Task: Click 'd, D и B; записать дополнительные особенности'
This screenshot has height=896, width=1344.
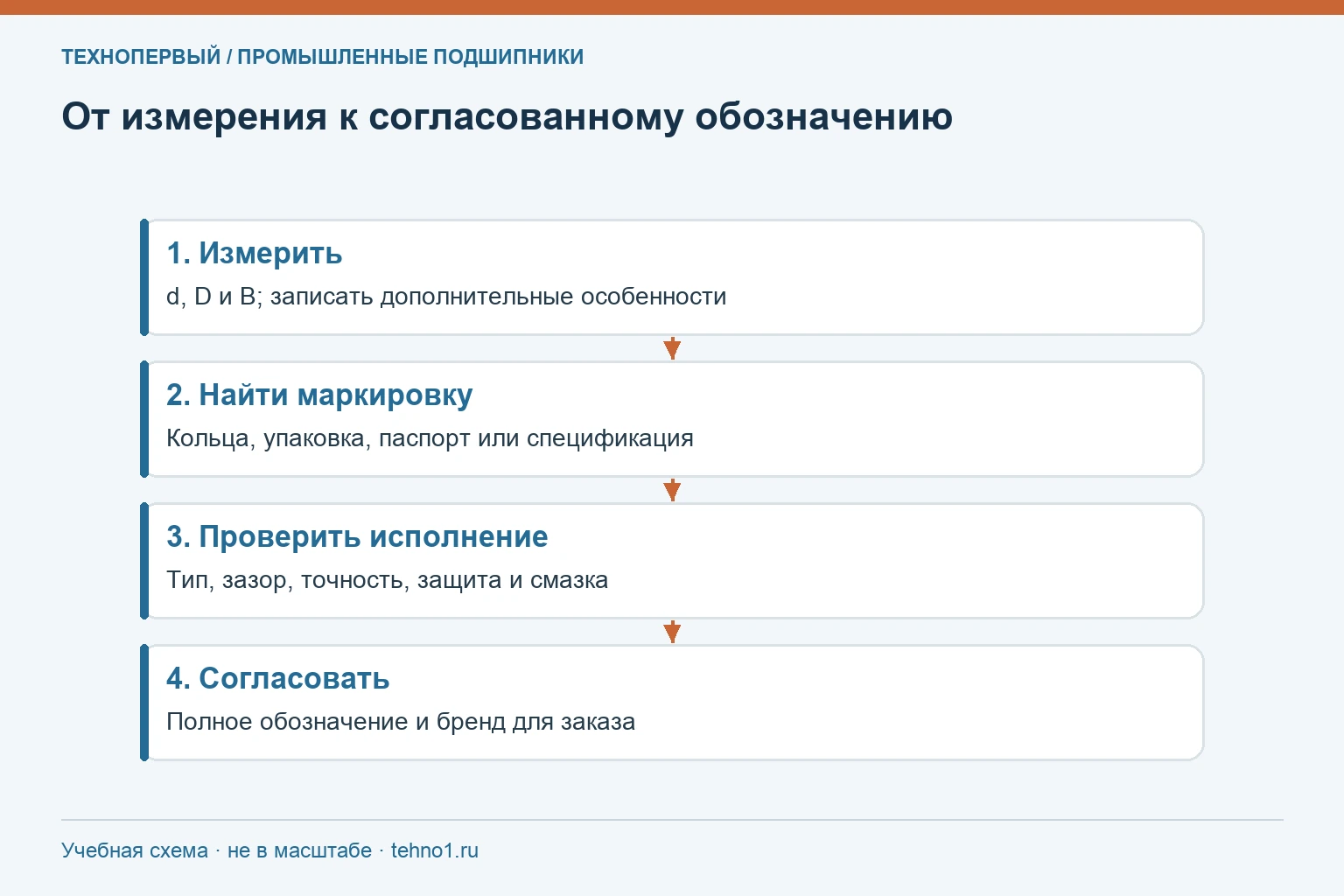Action: point(446,297)
